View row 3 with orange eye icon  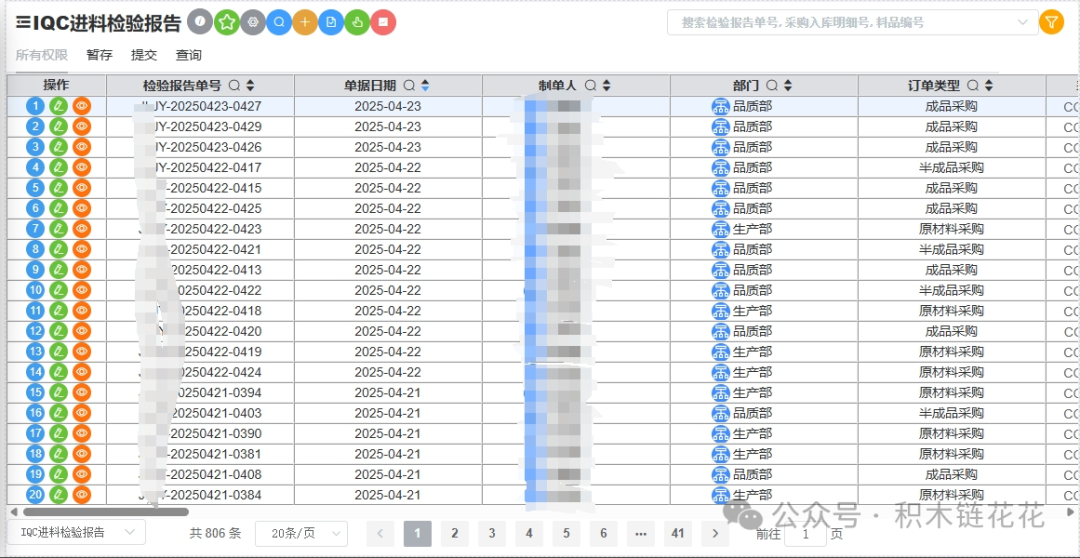point(82,147)
